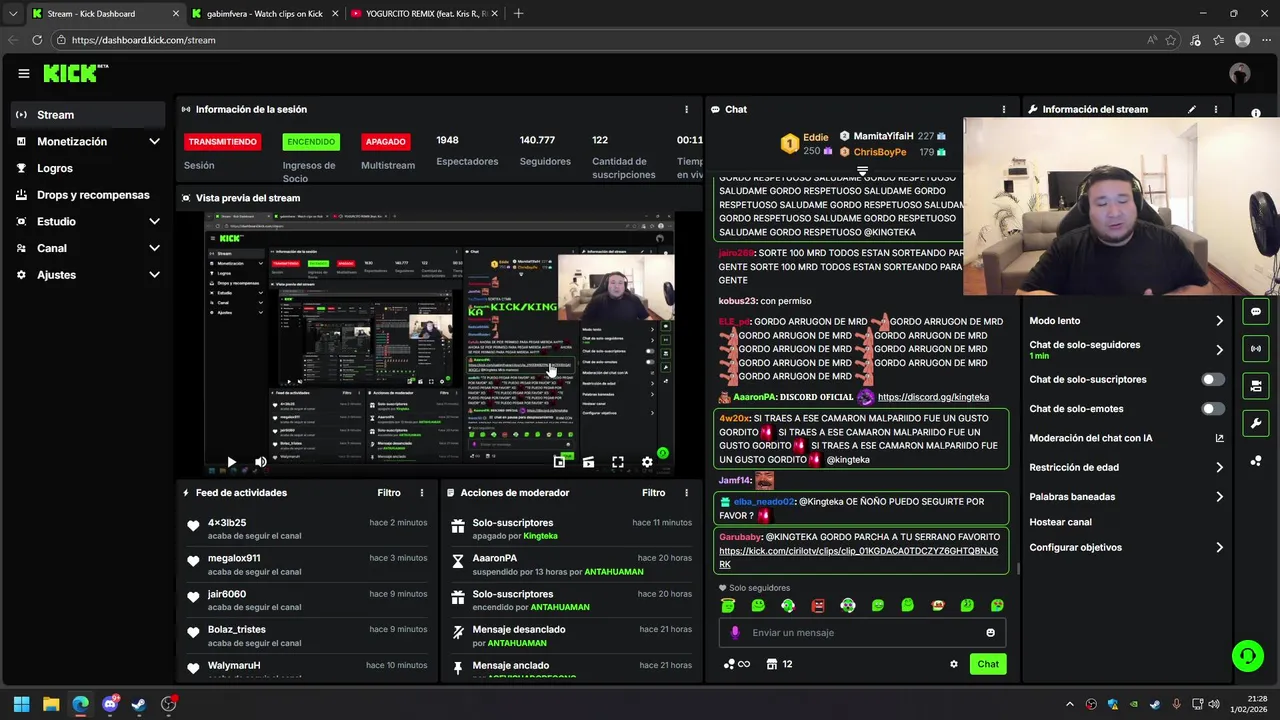
Task: Toggle mini-player on stream preview
Action: coord(559,462)
